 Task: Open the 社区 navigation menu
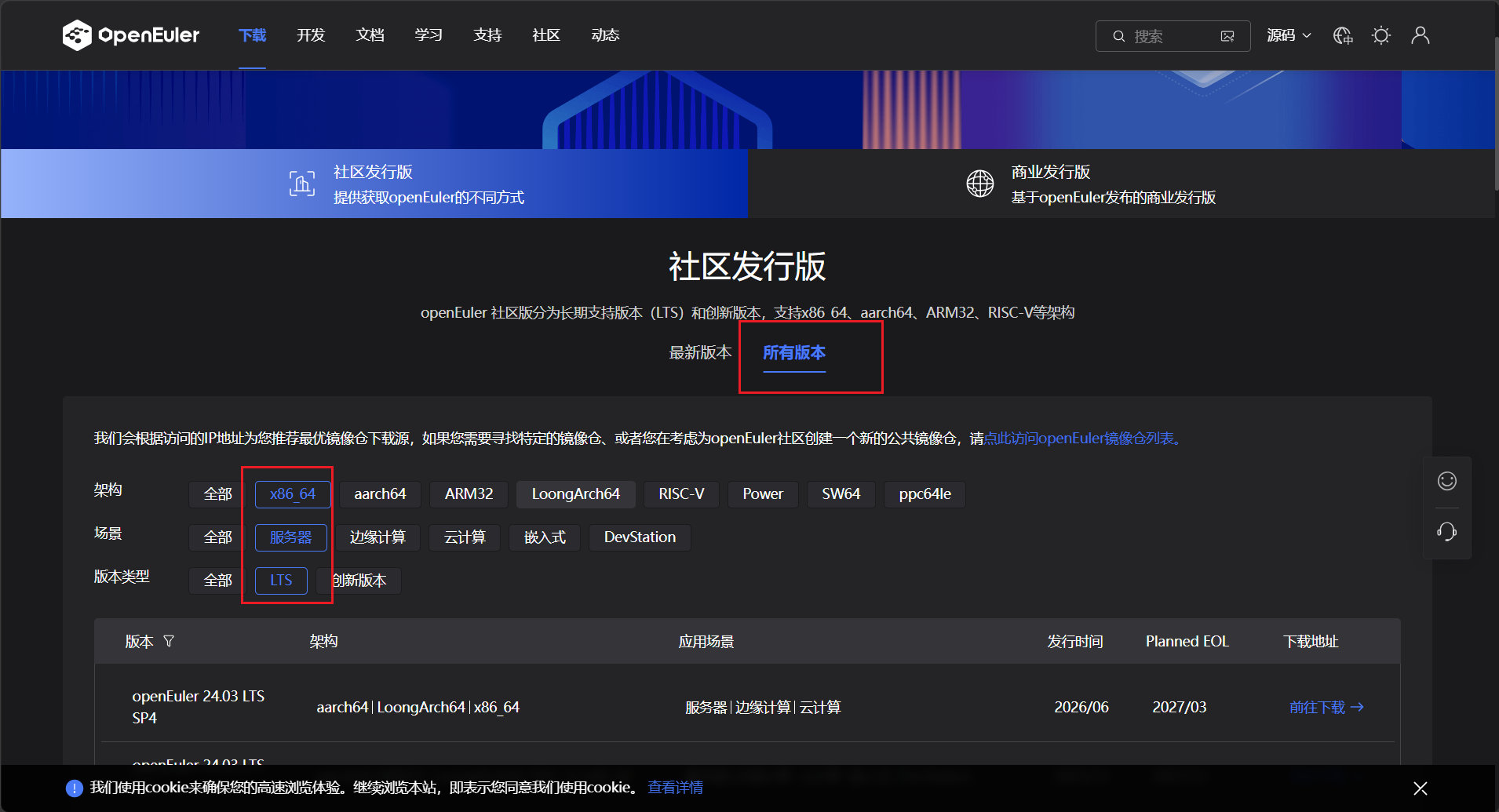coord(546,35)
